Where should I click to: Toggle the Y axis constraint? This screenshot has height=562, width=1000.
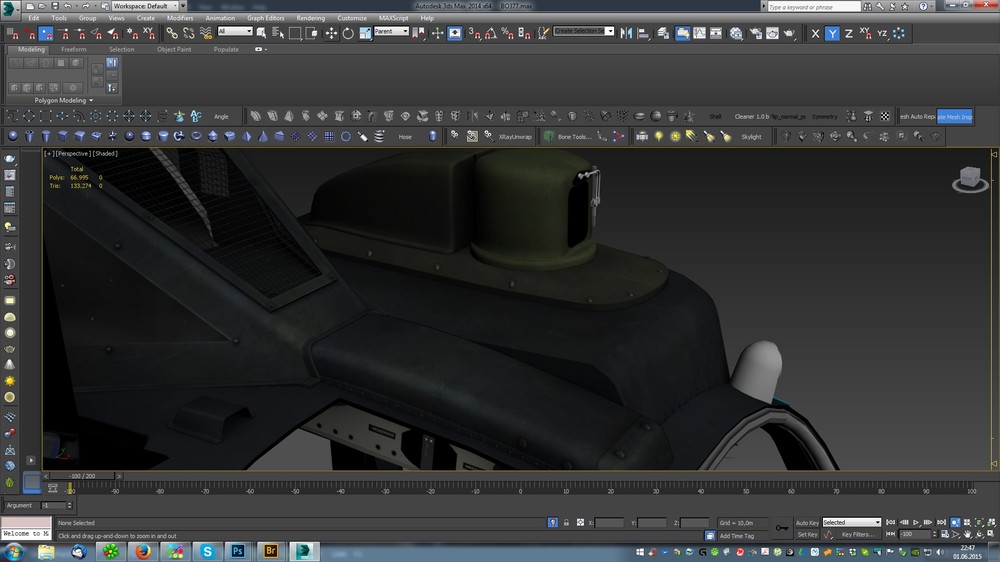coord(832,33)
